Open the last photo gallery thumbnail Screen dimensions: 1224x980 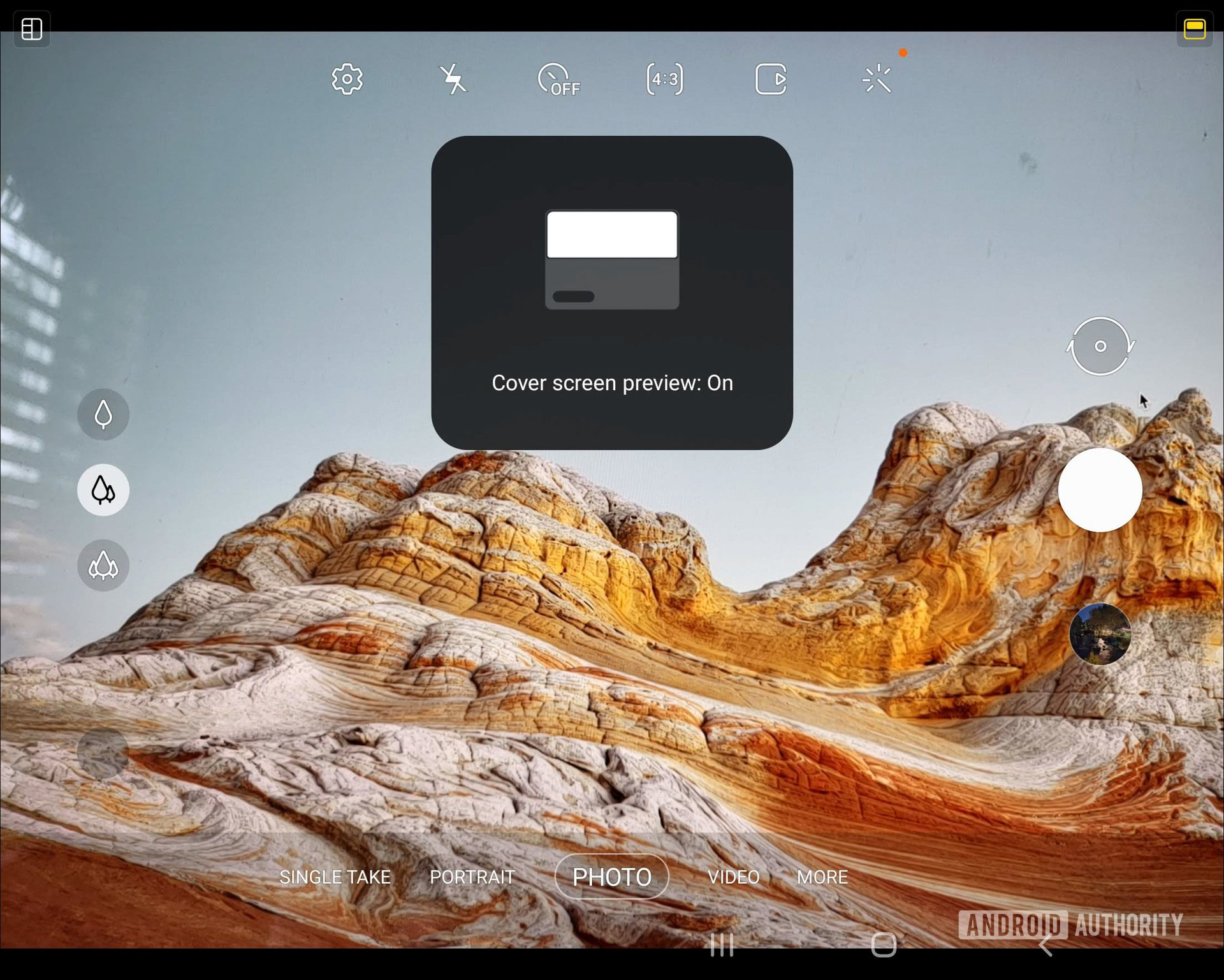click(1100, 634)
